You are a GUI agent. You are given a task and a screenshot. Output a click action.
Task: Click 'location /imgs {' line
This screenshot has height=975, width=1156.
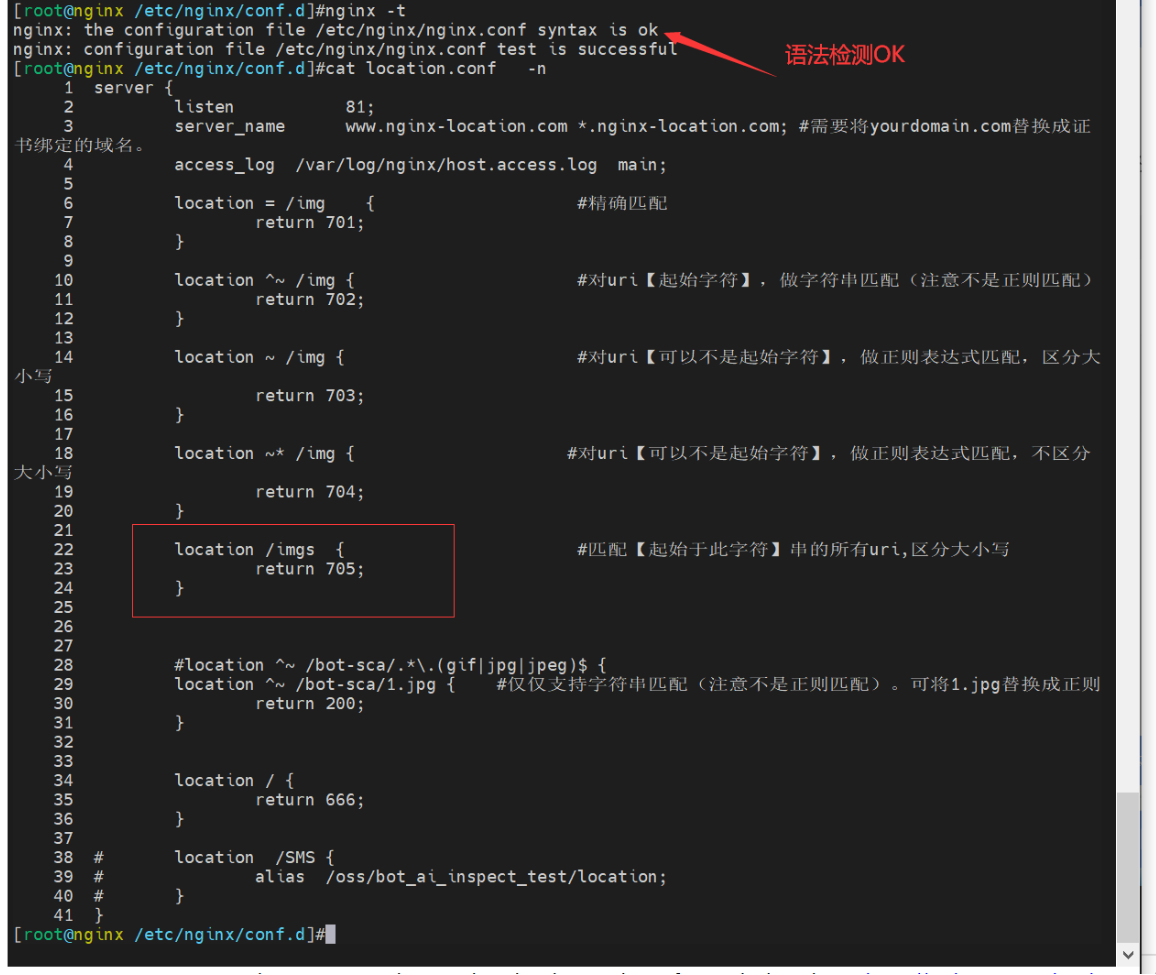tap(260, 549)
